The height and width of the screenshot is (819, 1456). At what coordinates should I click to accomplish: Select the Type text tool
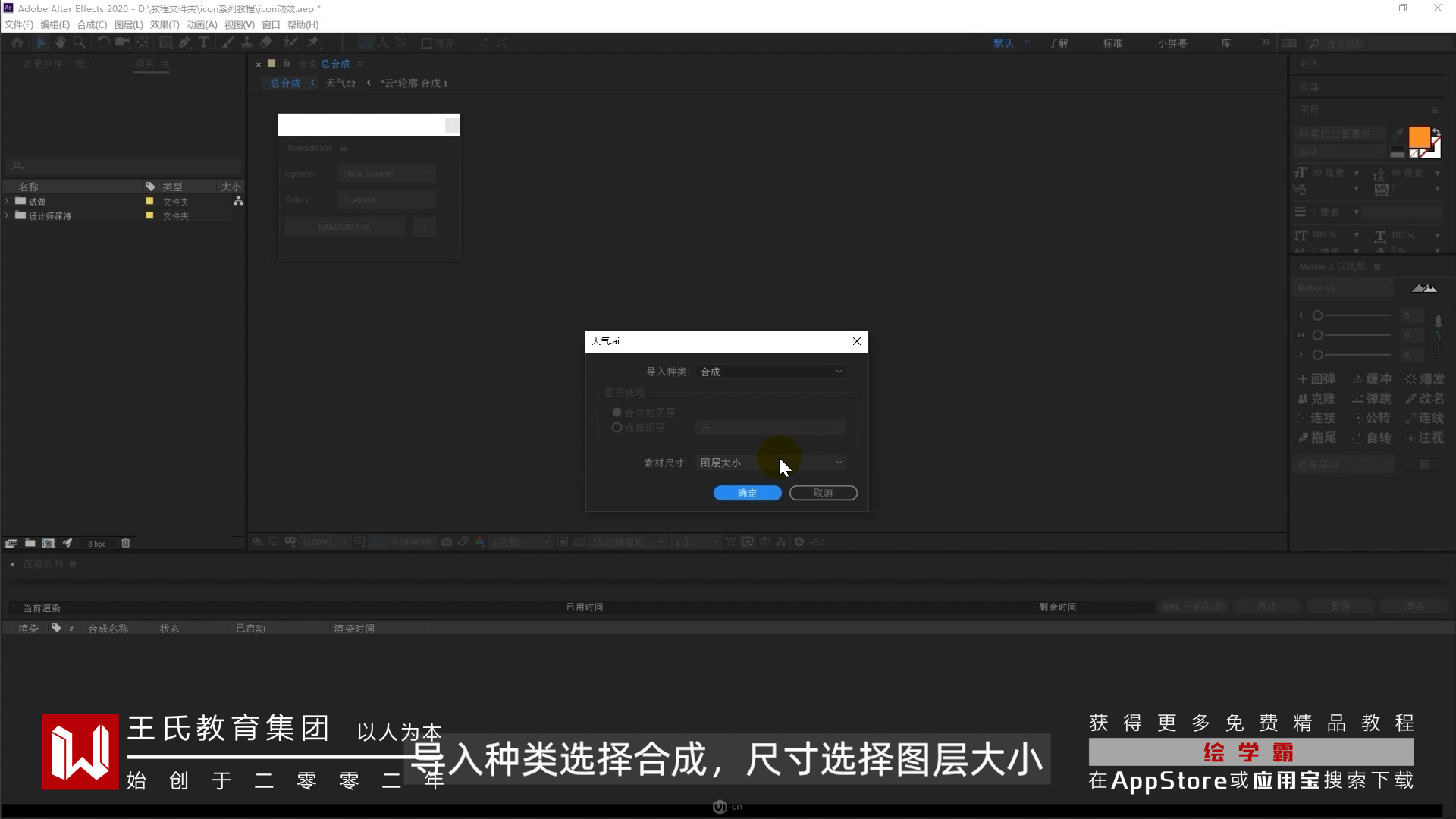(x=203, y=43)
